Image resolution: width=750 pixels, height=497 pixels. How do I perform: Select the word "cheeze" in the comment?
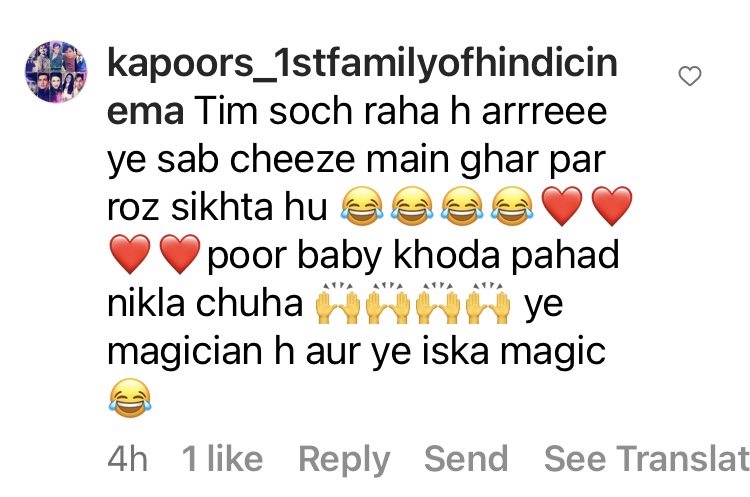coord(292,159)
